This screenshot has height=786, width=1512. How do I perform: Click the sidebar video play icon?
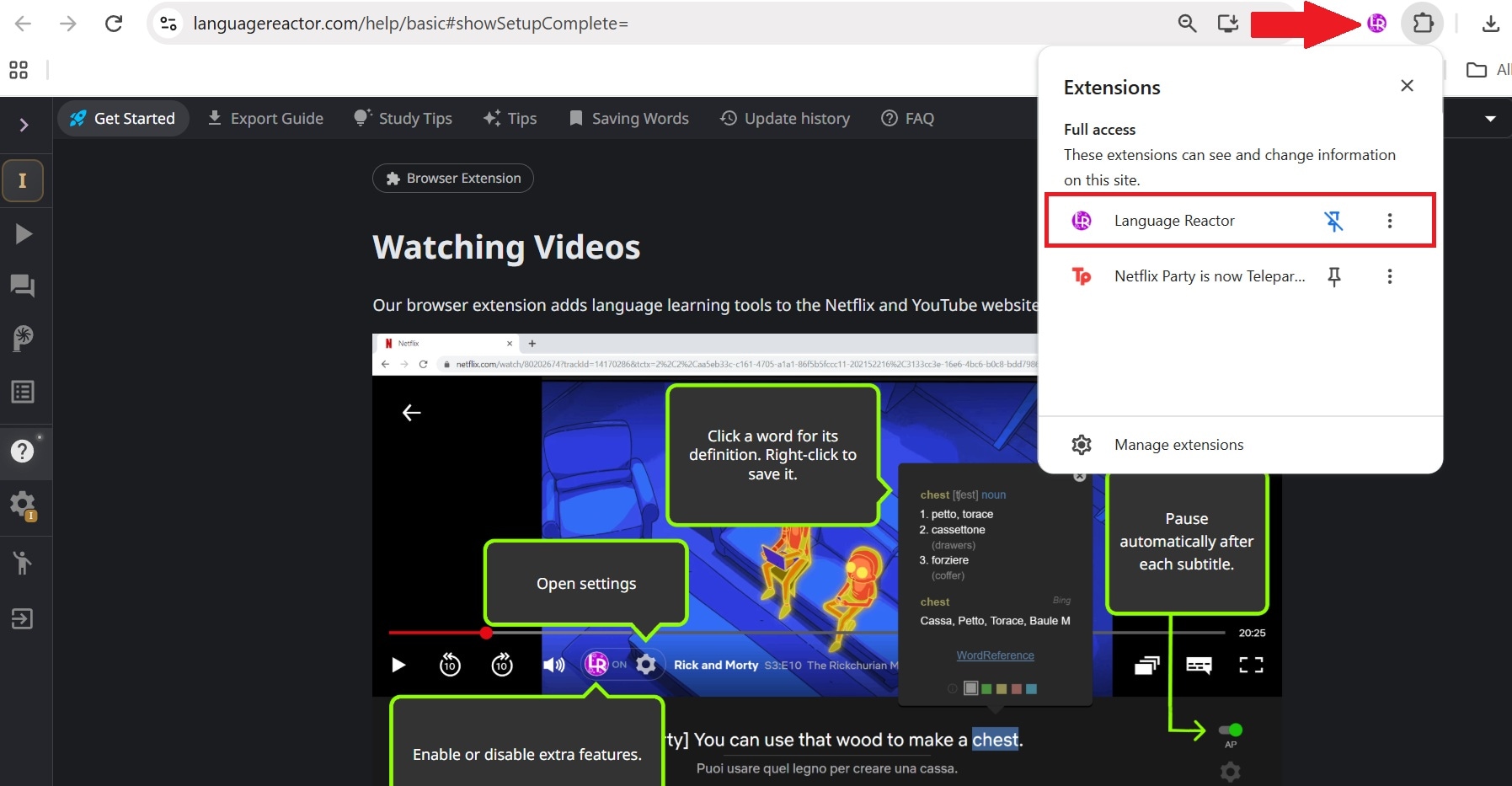pyautogui.click(x=24, y=233)
